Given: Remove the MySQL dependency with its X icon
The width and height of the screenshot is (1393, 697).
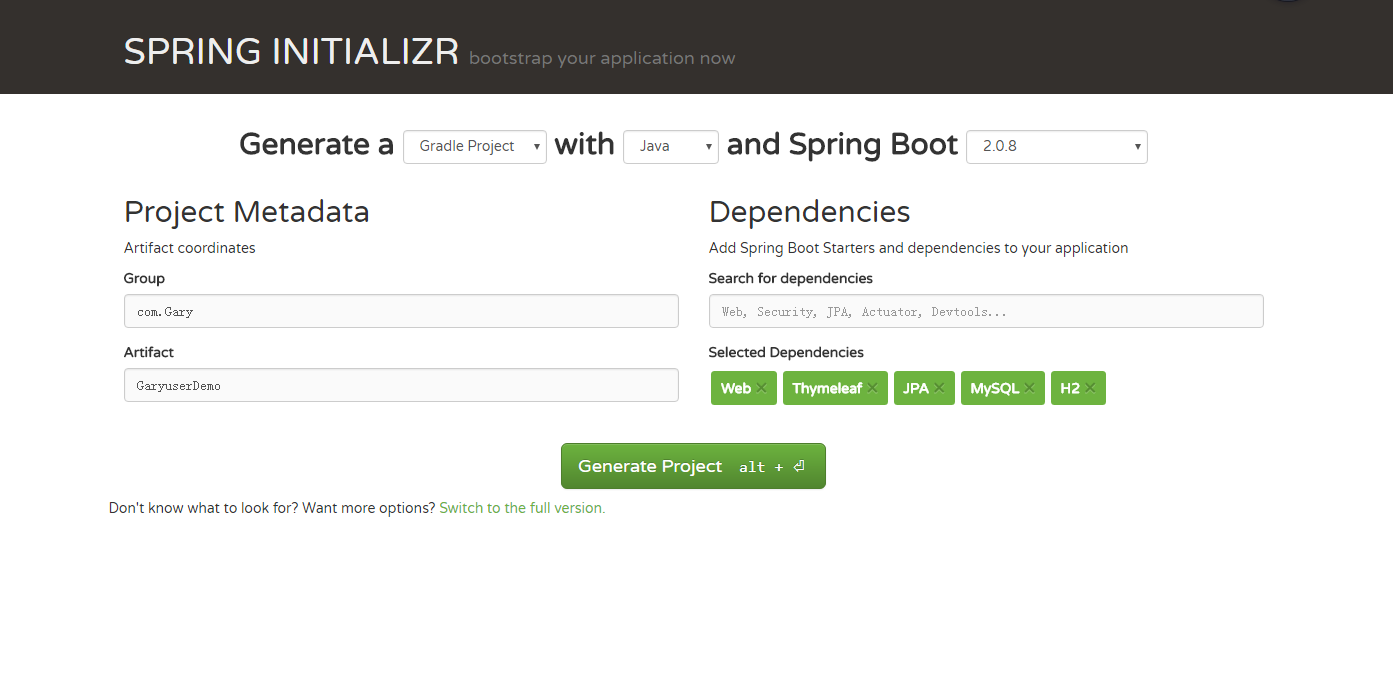Looking at the screenshot, I should pos(1029,388).
